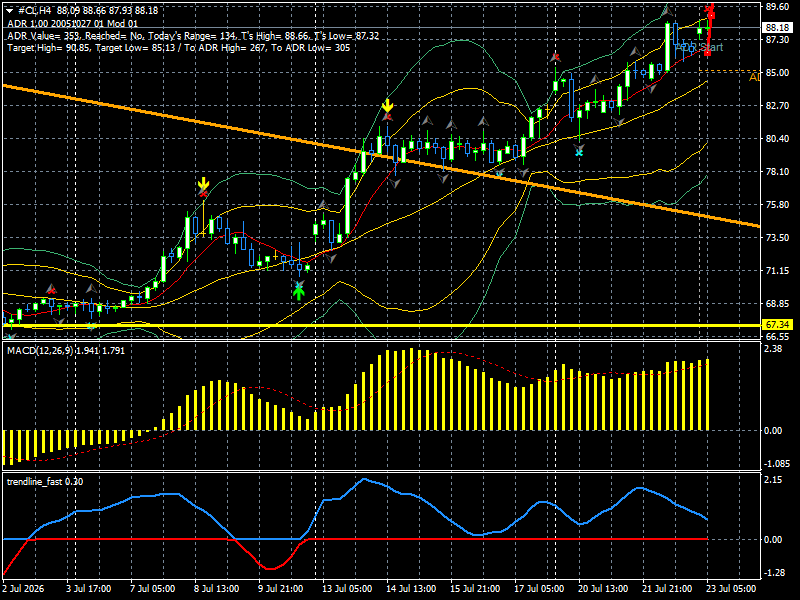Click the 21 Jul 21:00 time label
800x600 pixels.
(x=667, y=588)
